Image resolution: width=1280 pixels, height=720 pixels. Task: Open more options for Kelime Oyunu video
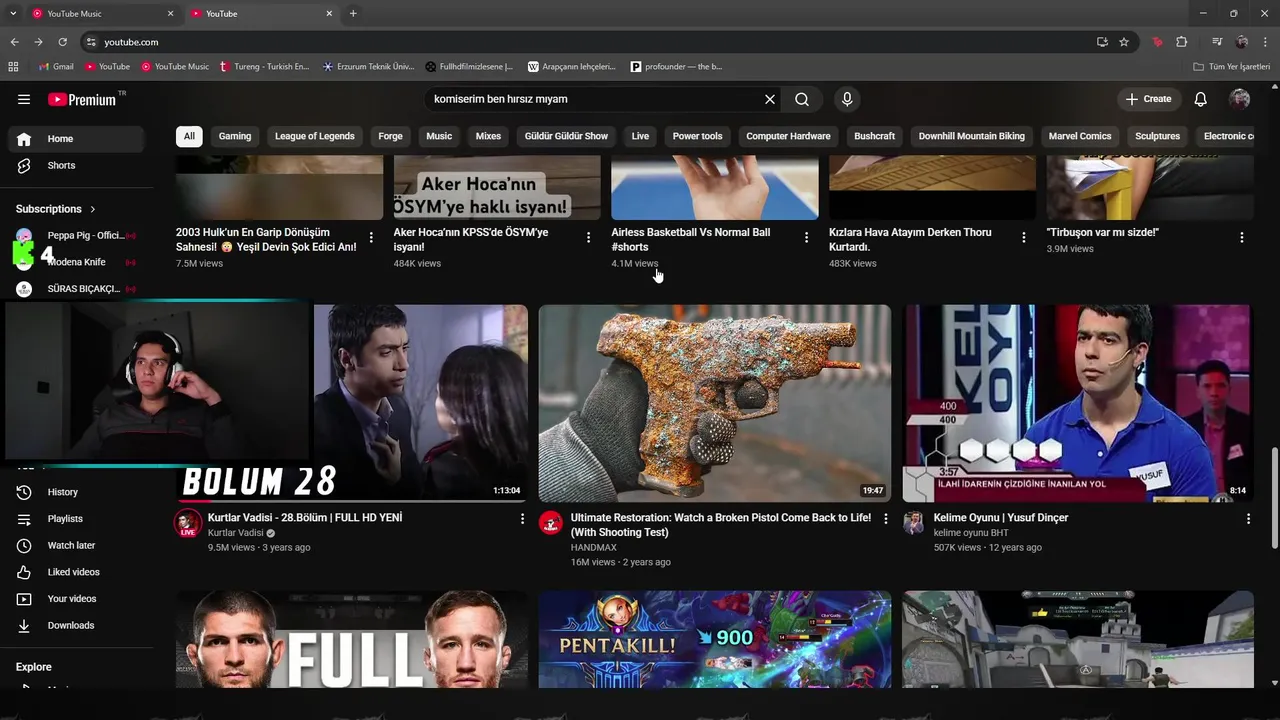tap(1248, 519)
